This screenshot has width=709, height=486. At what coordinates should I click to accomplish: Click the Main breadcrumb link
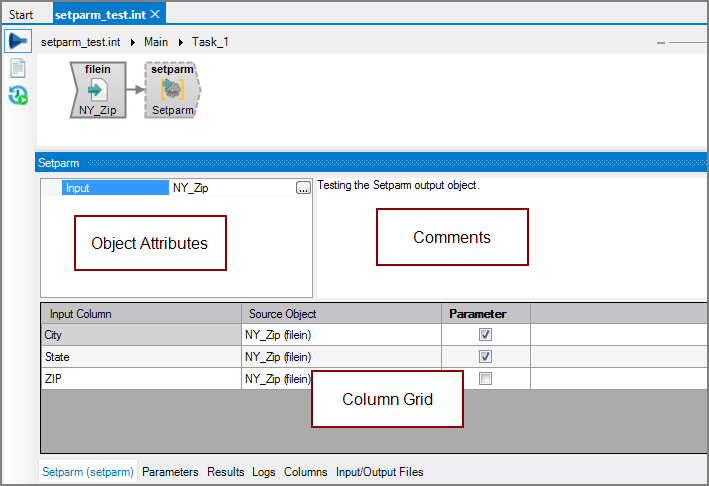coord(156,43)
